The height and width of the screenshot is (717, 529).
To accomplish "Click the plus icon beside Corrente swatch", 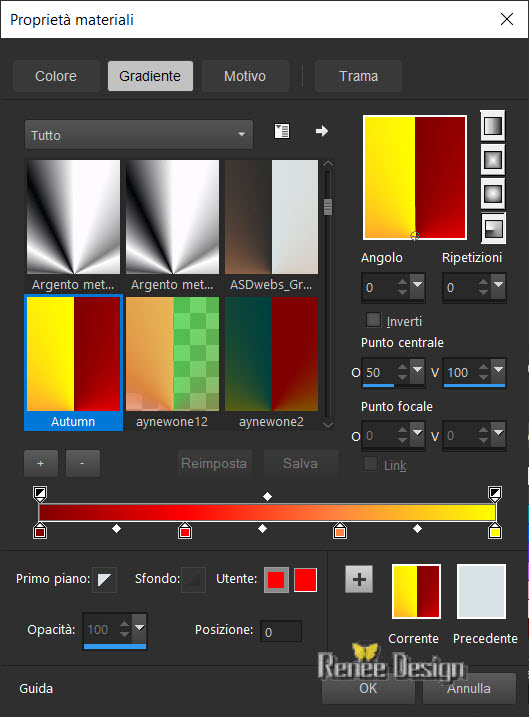I will coord(359,579).
